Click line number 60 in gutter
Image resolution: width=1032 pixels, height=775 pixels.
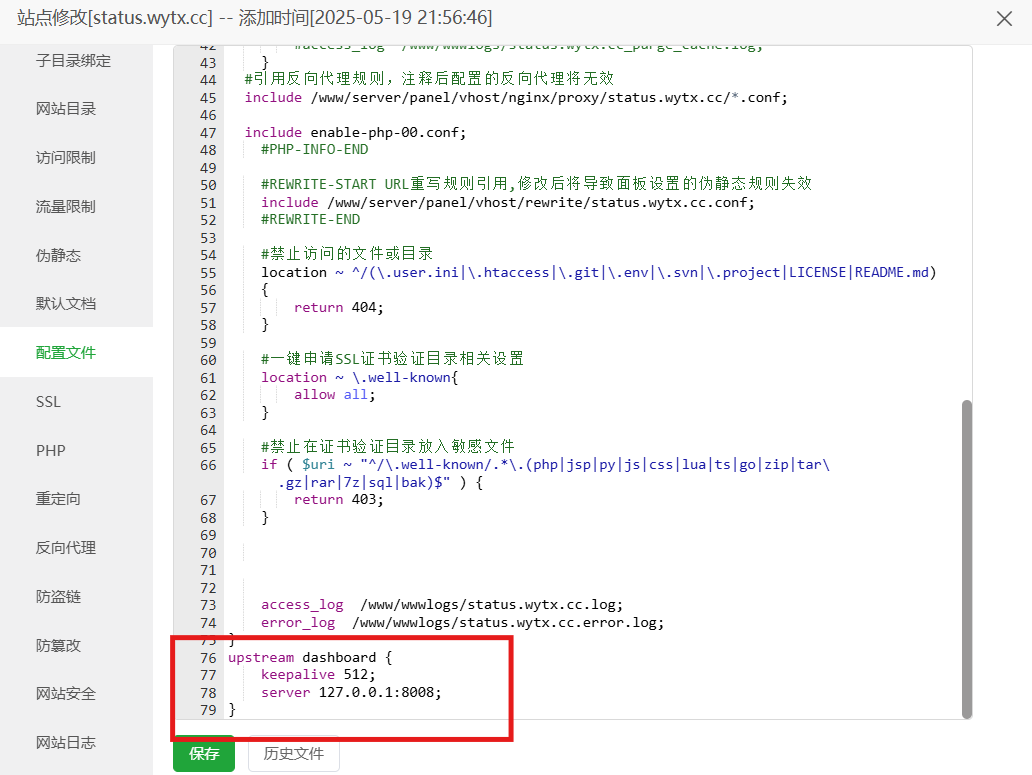pos(208,360)
